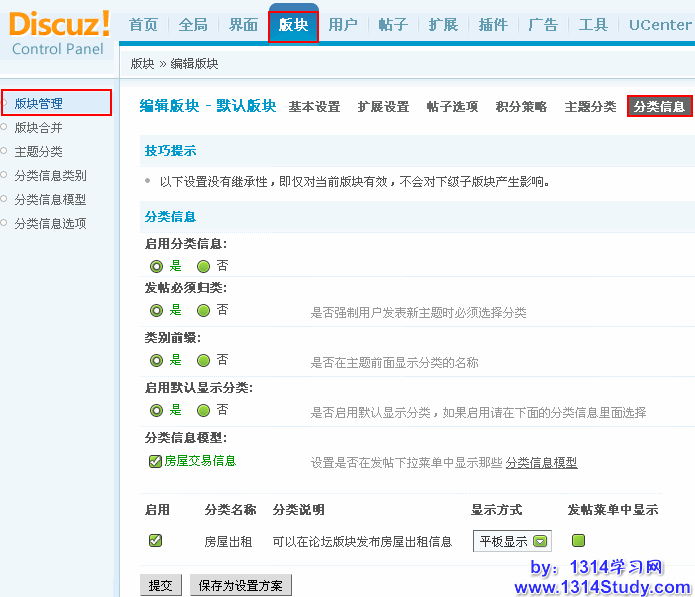Screen dimensions: 695x597
Task: Switch to the 积分策略 sub-tab
Action: pyautogui.click(x=521, y=107)
